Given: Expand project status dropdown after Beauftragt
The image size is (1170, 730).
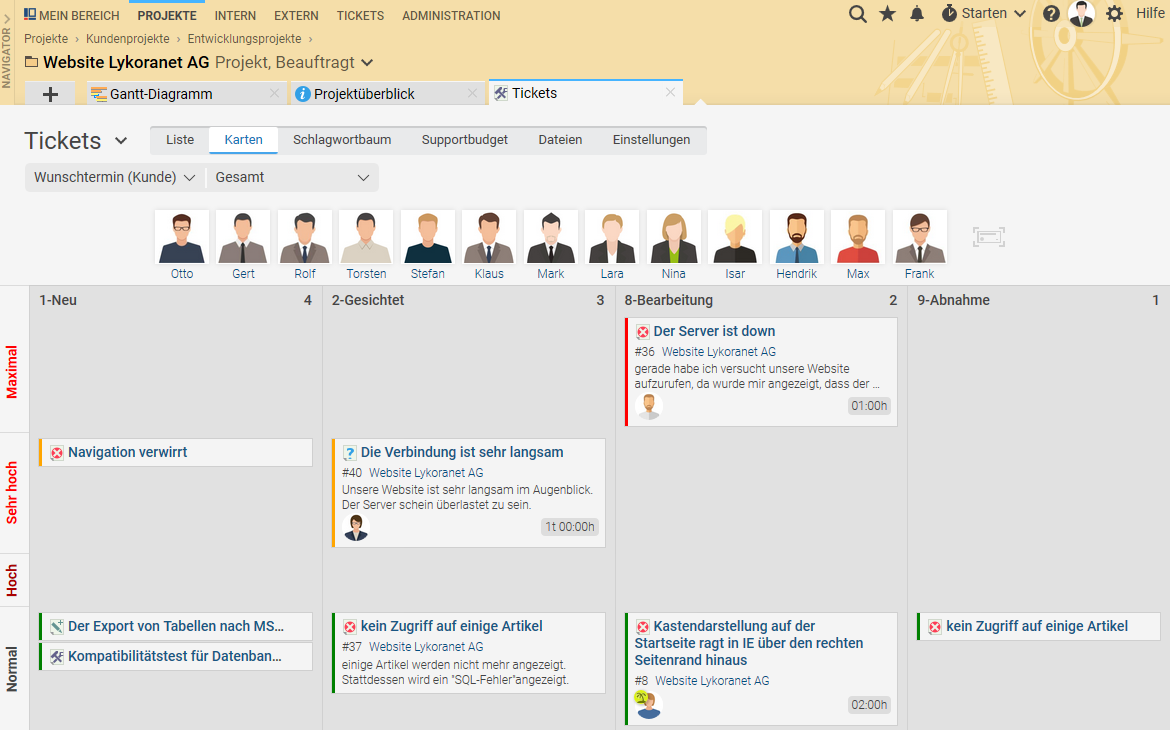Looking at the screenshot, I should [367, 63].
